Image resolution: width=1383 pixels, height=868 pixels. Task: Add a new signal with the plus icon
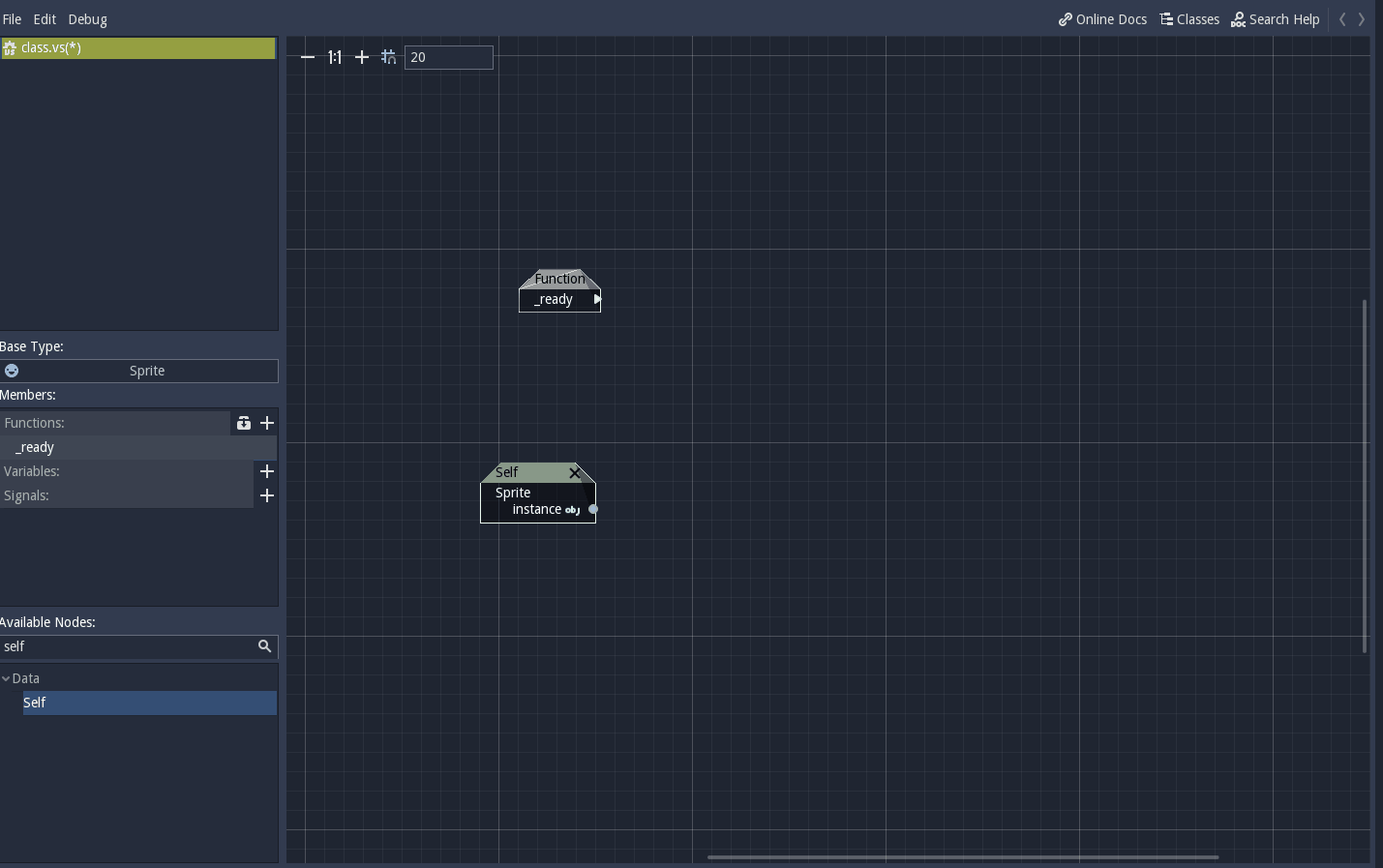(267, 495)
